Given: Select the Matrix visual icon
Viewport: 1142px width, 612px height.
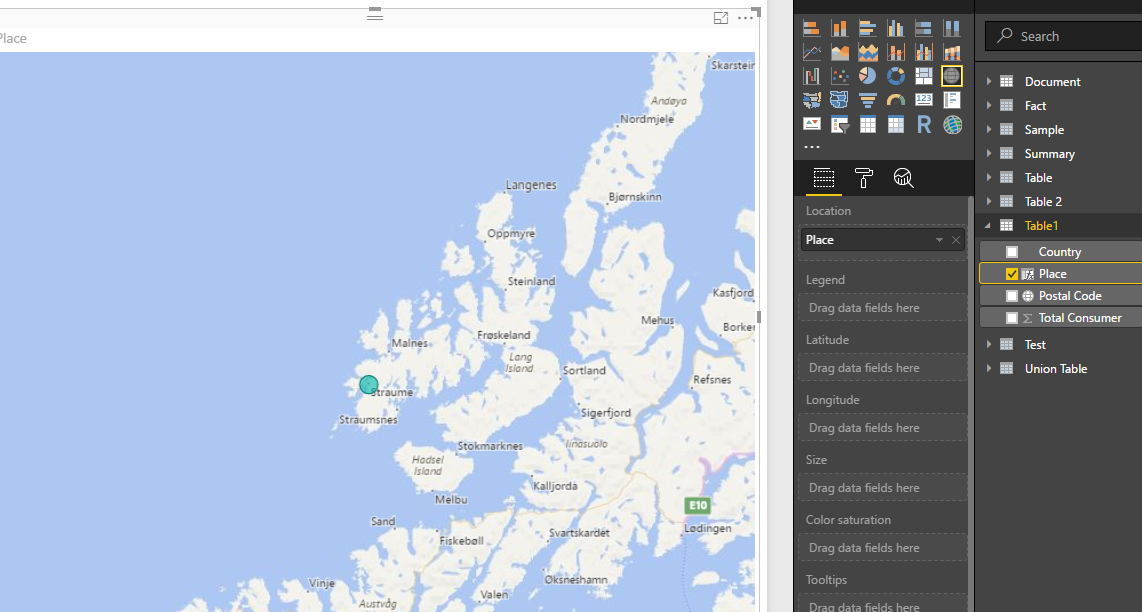Looking at the screenshot, I should (895, 125).
